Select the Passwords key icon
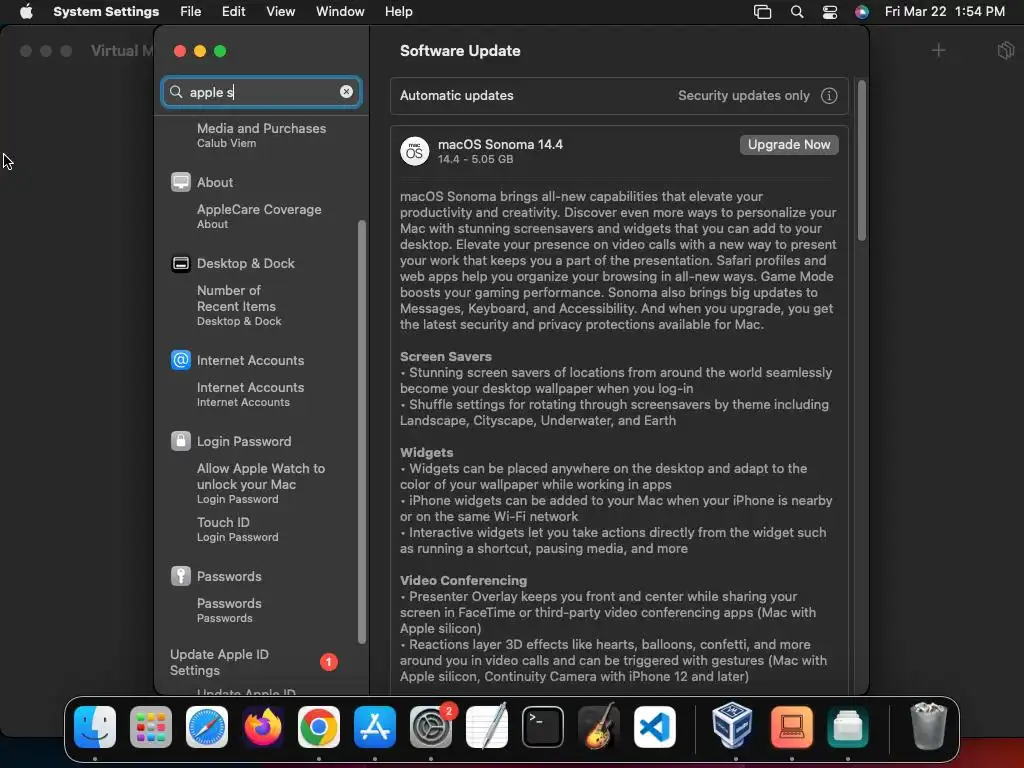 [181, 576]
